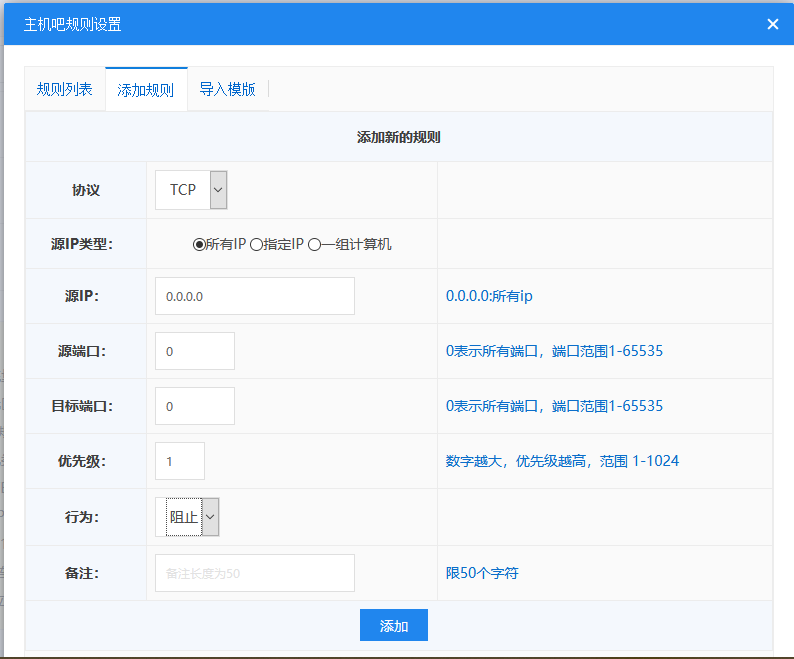Image resolution: width=794 pixels, height=659 pixels.
Task: Focus the 源端口 input box
Action: click(195, 351)
